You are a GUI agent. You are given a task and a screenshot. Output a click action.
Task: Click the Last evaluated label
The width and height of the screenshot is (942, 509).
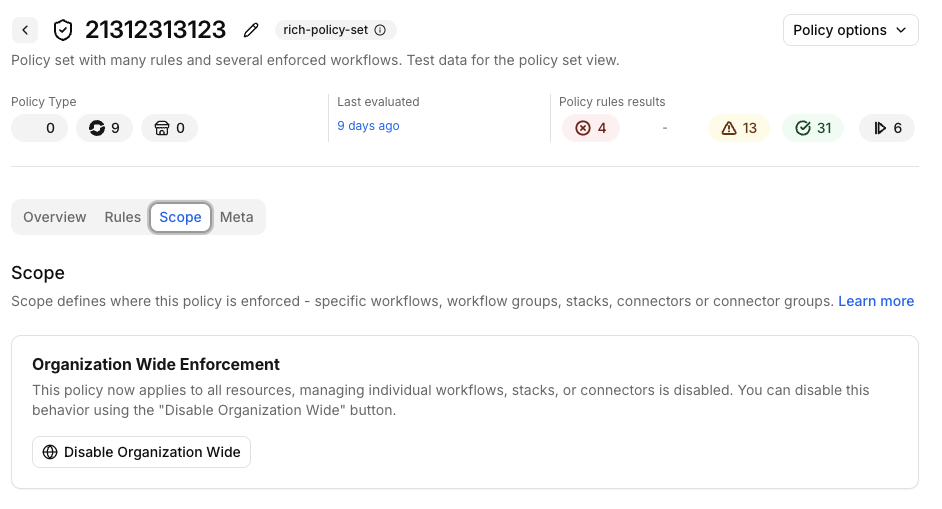(x=378, y=102)
